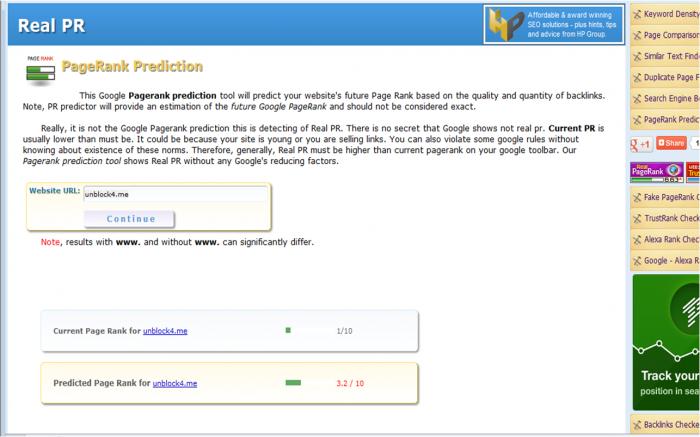This screenshot has width=700, height=437.
Task: Open the Duplicate Page sidebar link
Action: click(671, 77)
